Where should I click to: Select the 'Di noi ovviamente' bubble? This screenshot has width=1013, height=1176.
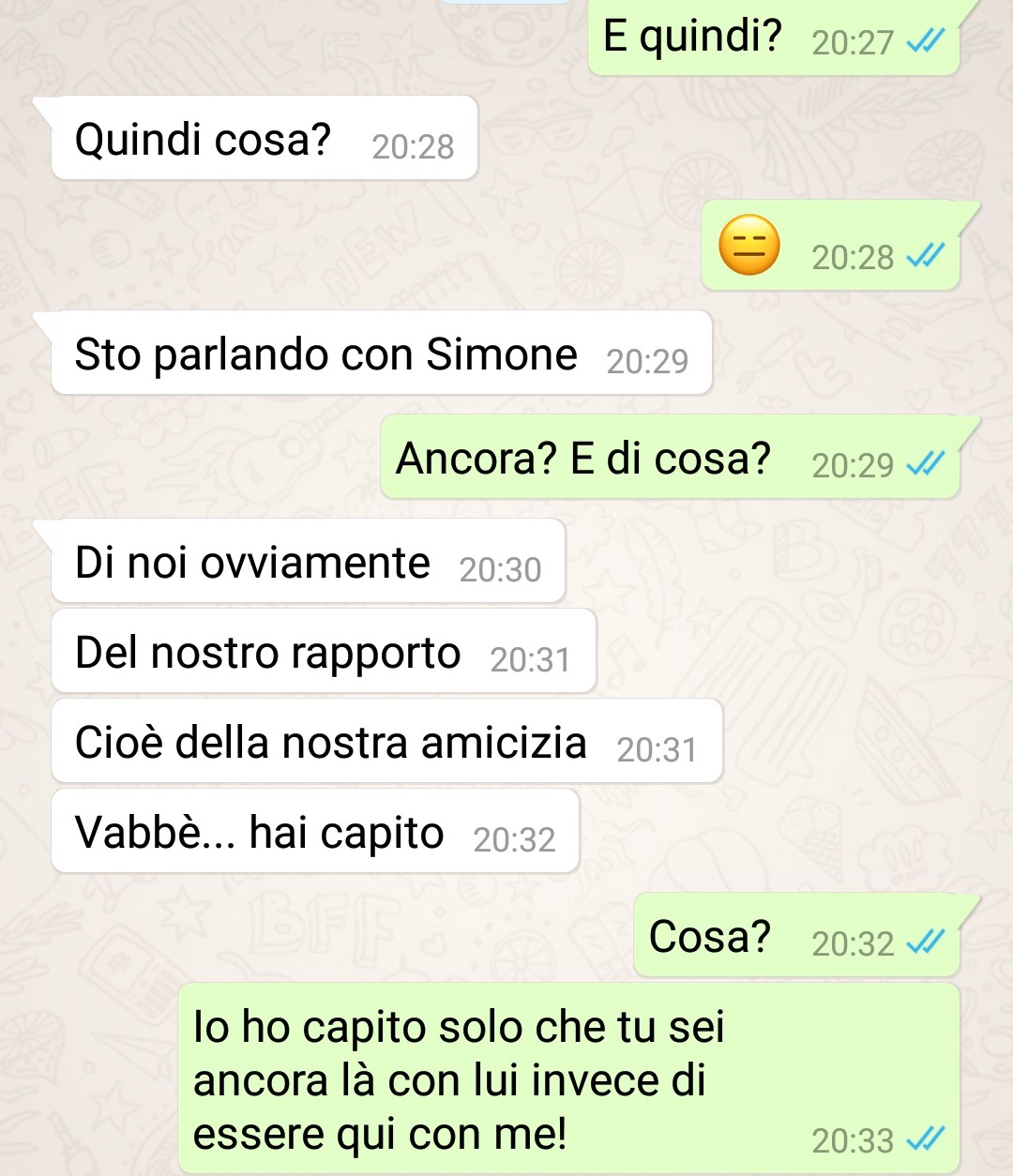tap(309, 561)
